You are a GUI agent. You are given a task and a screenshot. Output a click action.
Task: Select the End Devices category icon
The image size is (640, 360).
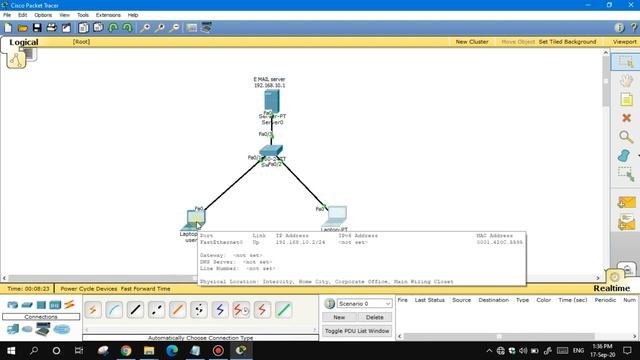coord(13,329)
